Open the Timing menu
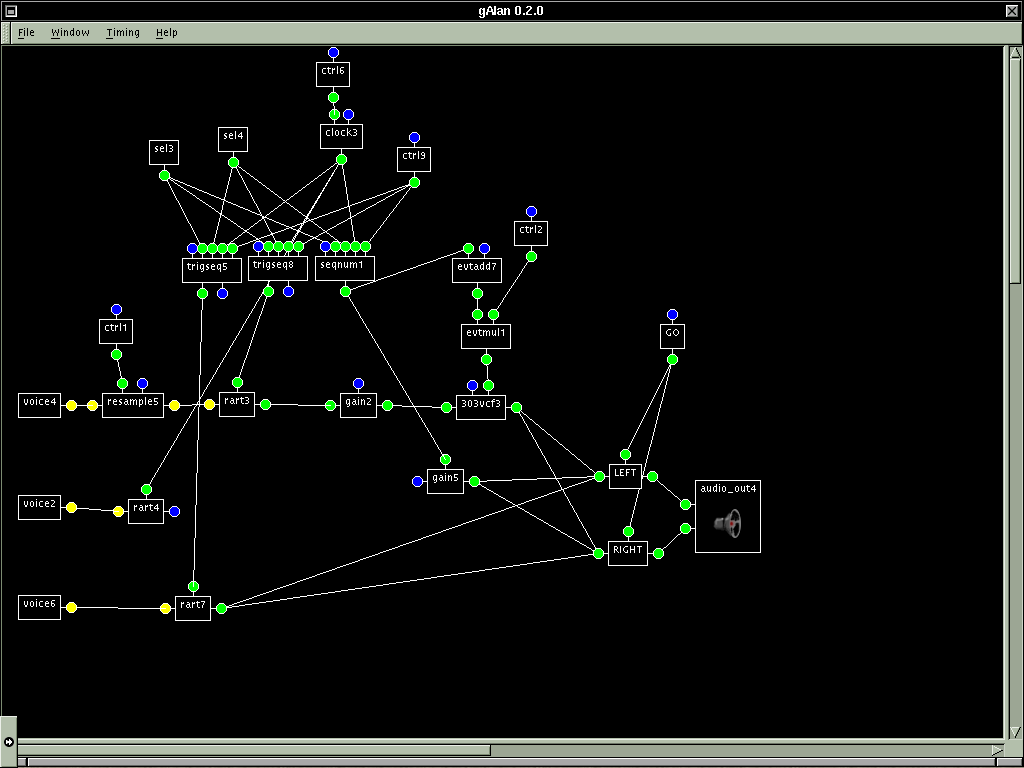Viewport: 1024px width, 768px height. (x=122, y=32)
